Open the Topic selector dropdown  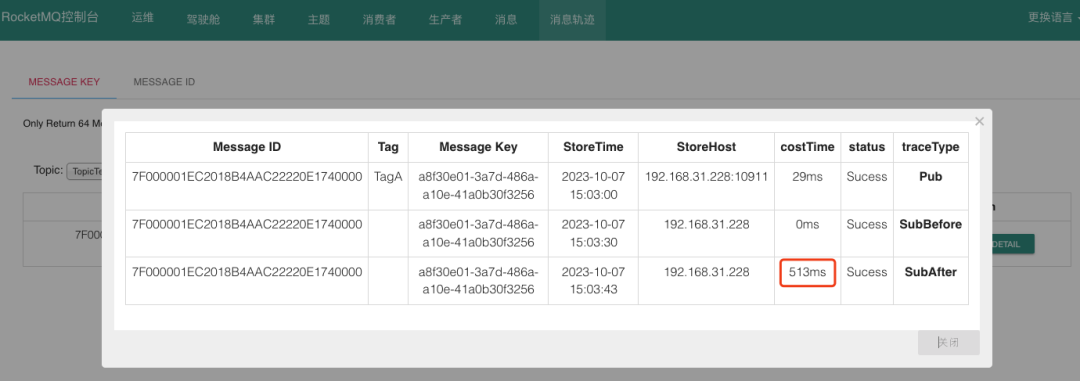coord(85,170)
